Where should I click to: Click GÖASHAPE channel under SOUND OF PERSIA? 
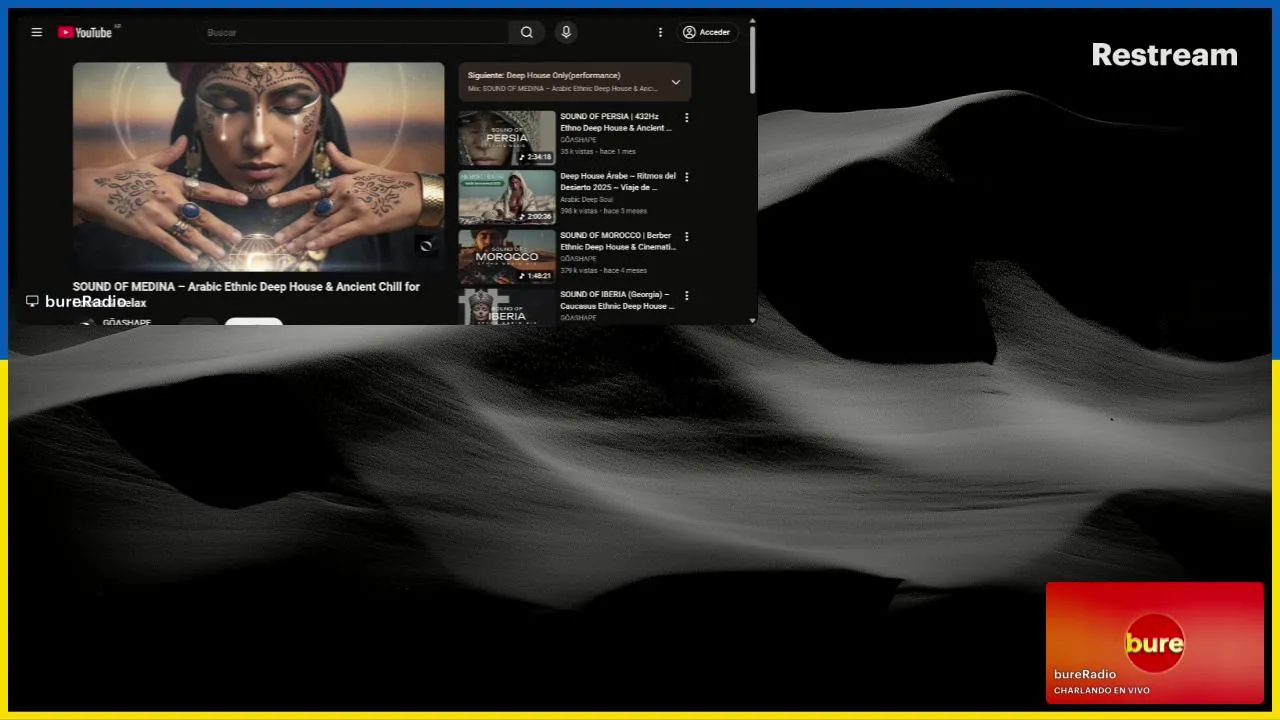coord(578,140)
